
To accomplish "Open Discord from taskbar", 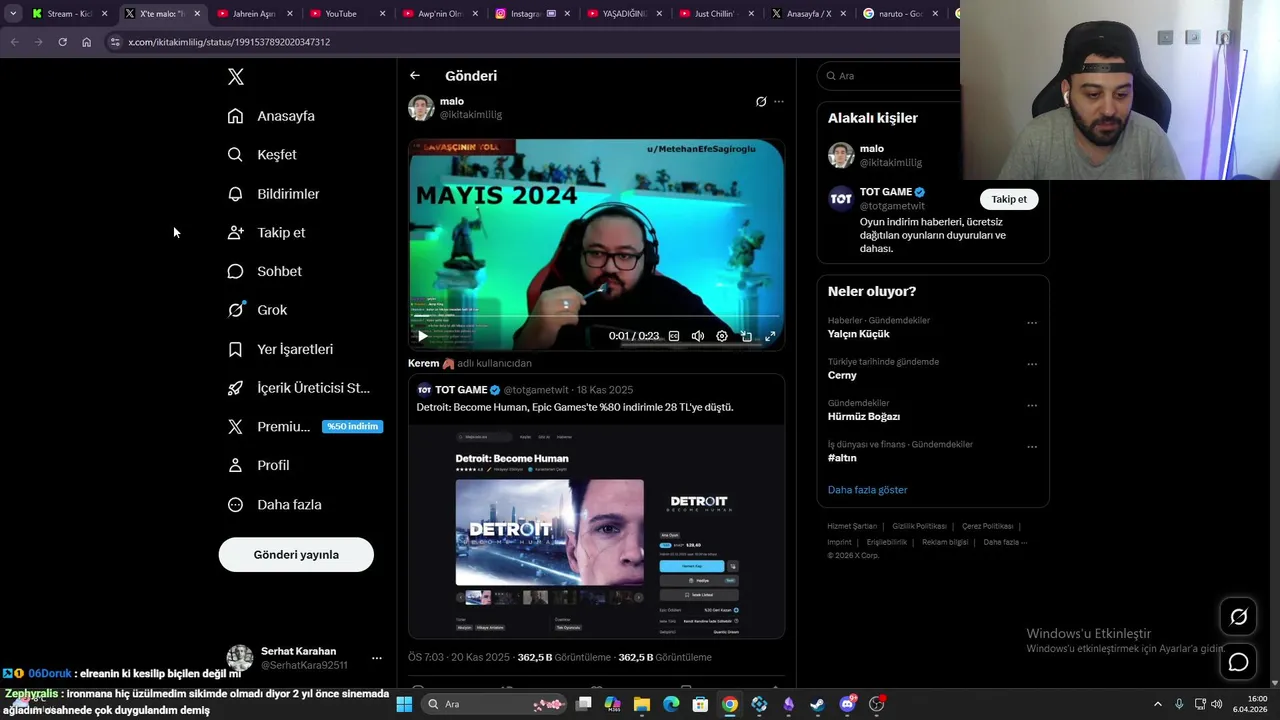I will [847, 704].
